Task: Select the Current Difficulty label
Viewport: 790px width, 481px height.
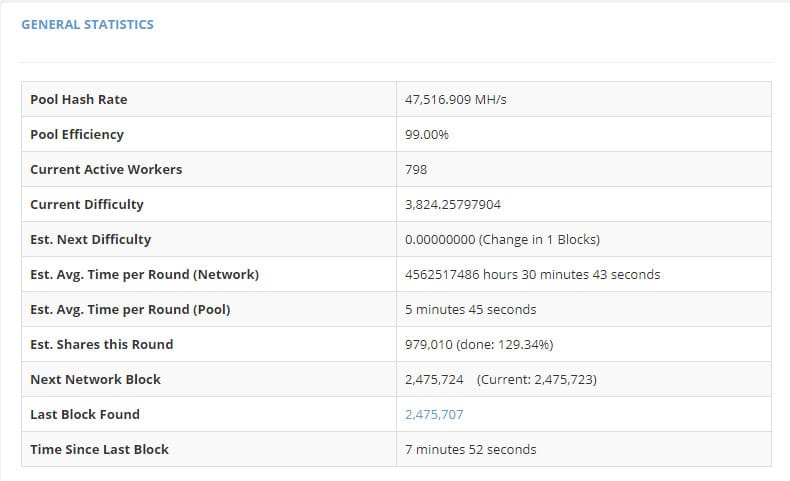Action: (x=87, y=204)
